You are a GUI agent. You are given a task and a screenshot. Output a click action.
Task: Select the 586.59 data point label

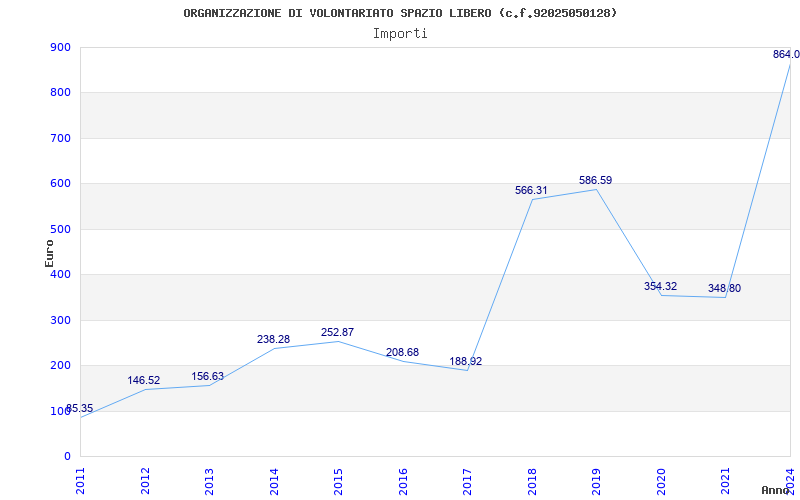(x=595, y=180)
